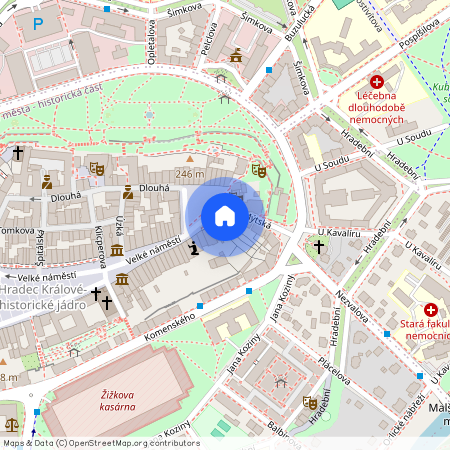The image size is (450, 450).
Task: Select the Opletalova street label
Action: click(151, 42)
